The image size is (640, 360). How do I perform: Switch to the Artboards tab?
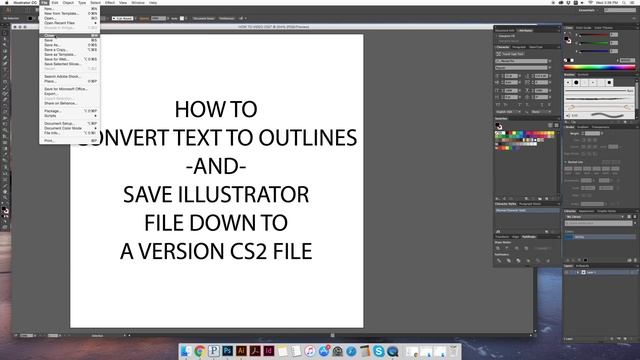tap(583, 266)
